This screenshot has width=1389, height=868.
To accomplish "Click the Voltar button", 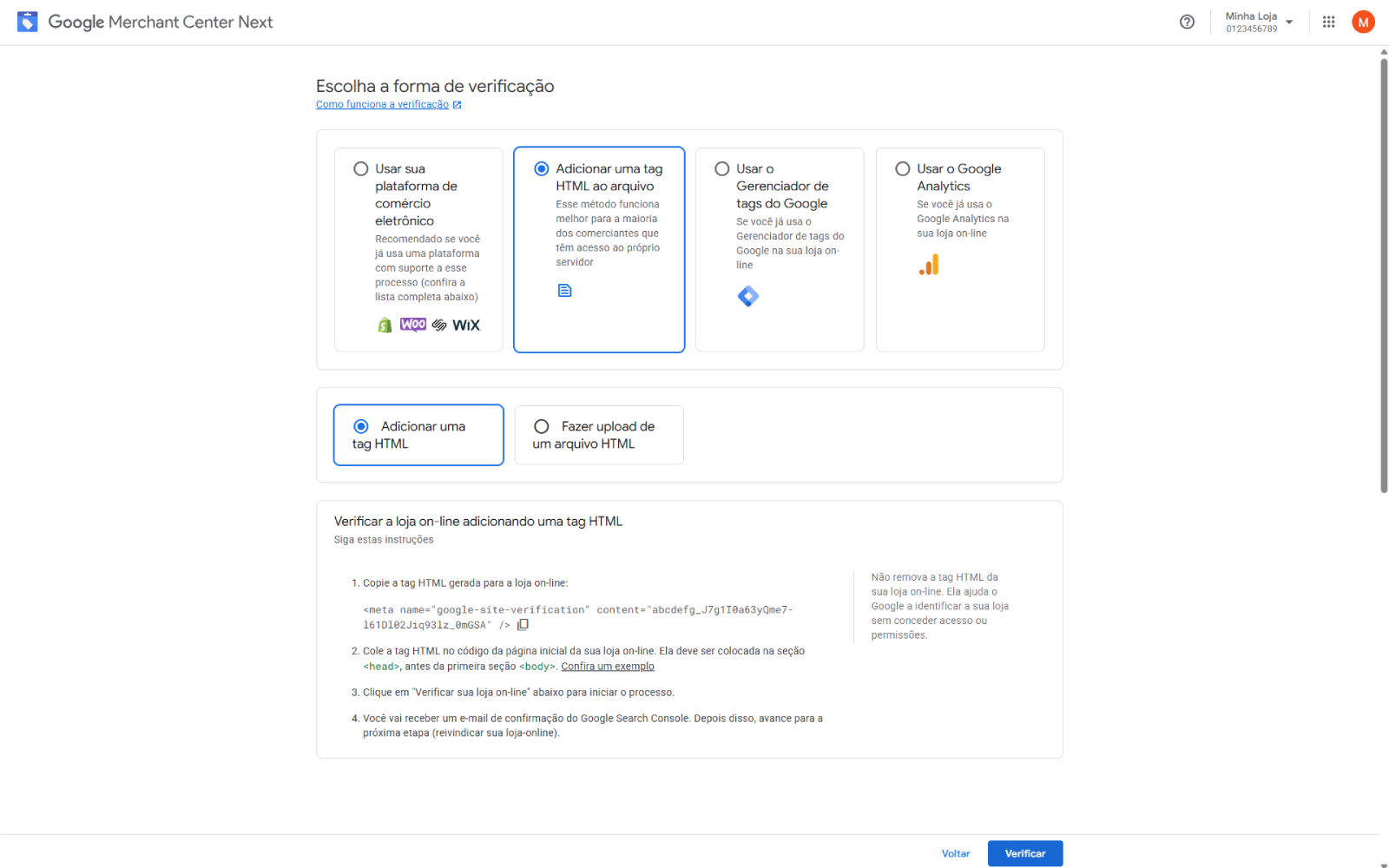I will [x=955, y=853].
